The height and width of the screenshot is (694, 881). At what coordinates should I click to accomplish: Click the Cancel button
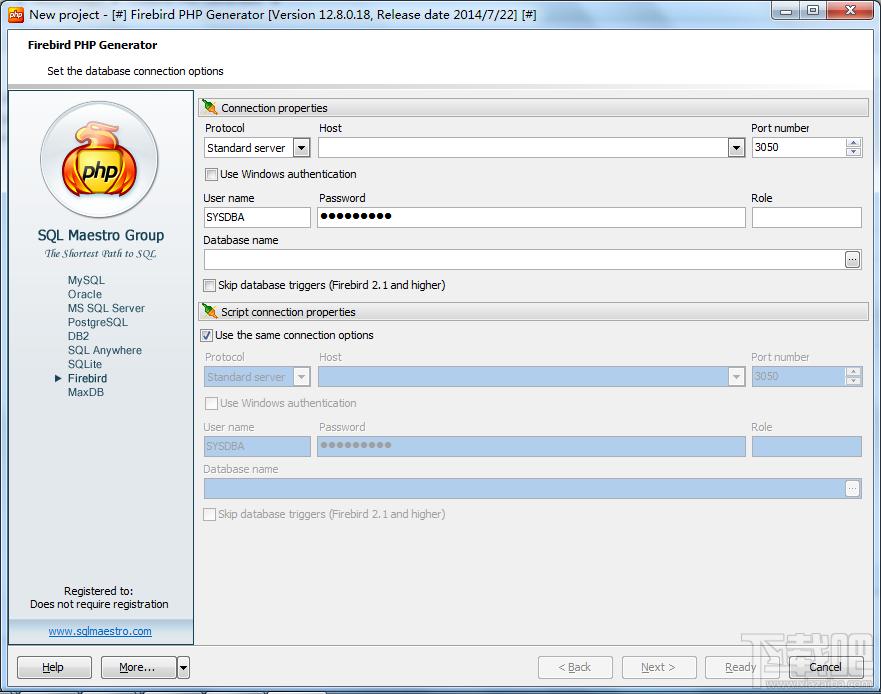(826, 668)
